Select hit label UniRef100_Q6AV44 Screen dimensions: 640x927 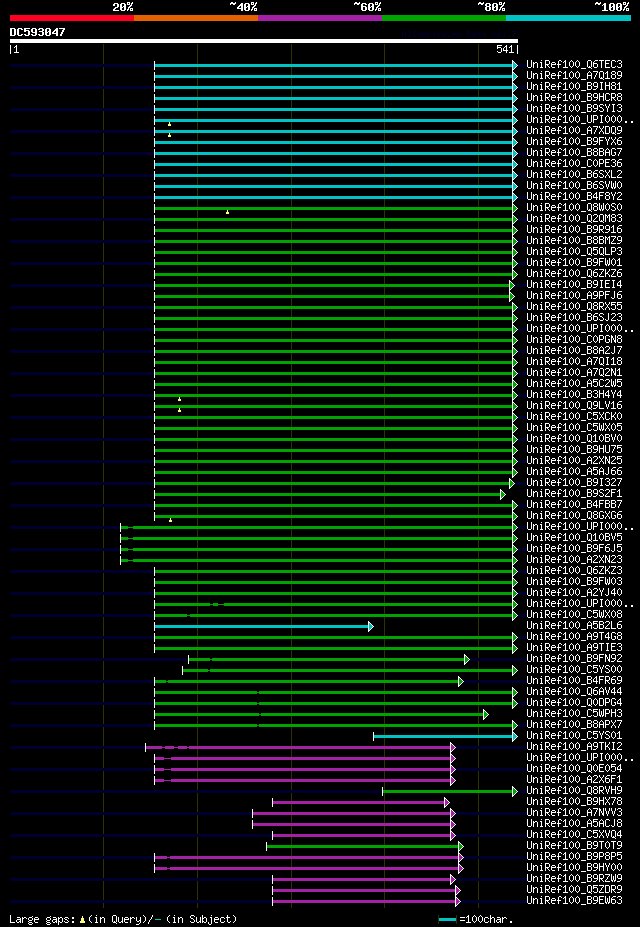tap(574, 692)
